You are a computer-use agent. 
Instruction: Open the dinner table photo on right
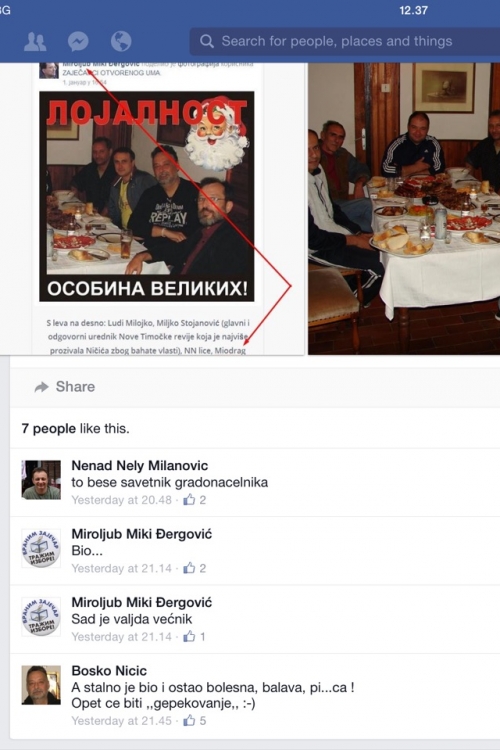[x=404, y=209]
